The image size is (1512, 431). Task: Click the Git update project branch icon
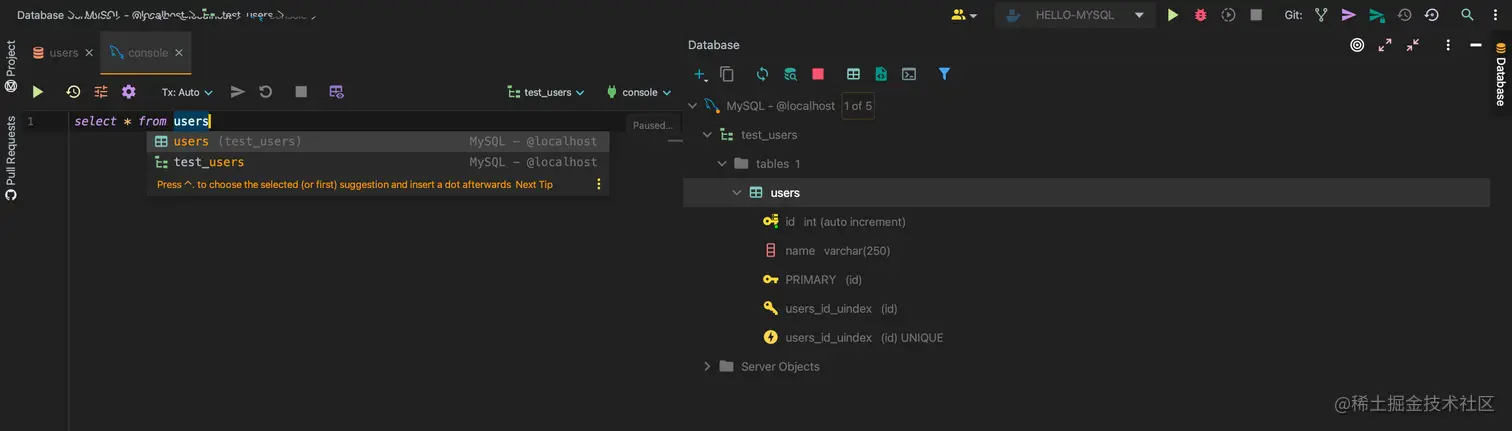1321,15
